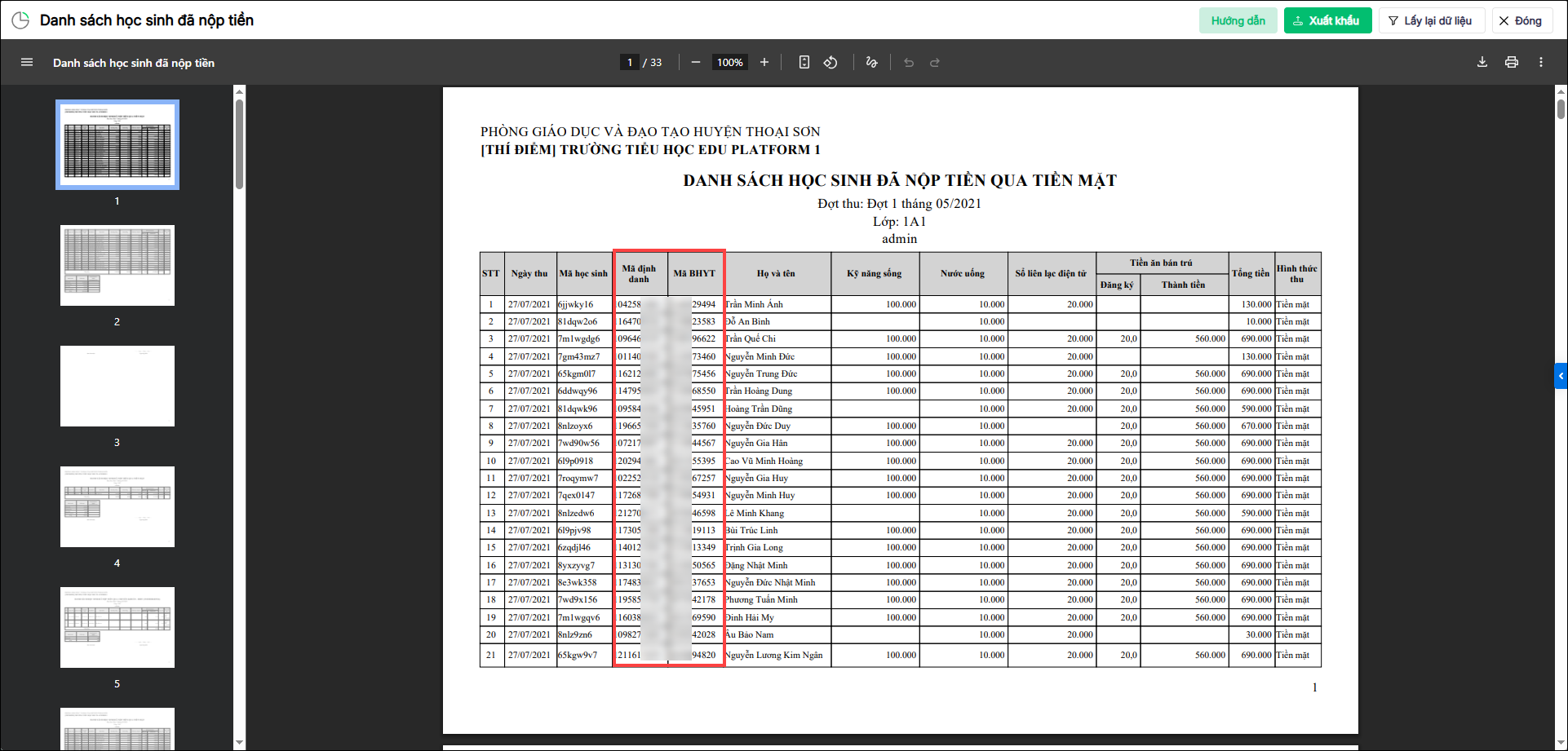Open page 4 thumbnail in sidebar
This screenshot has width=1568, height=751.
pos(117,507)
